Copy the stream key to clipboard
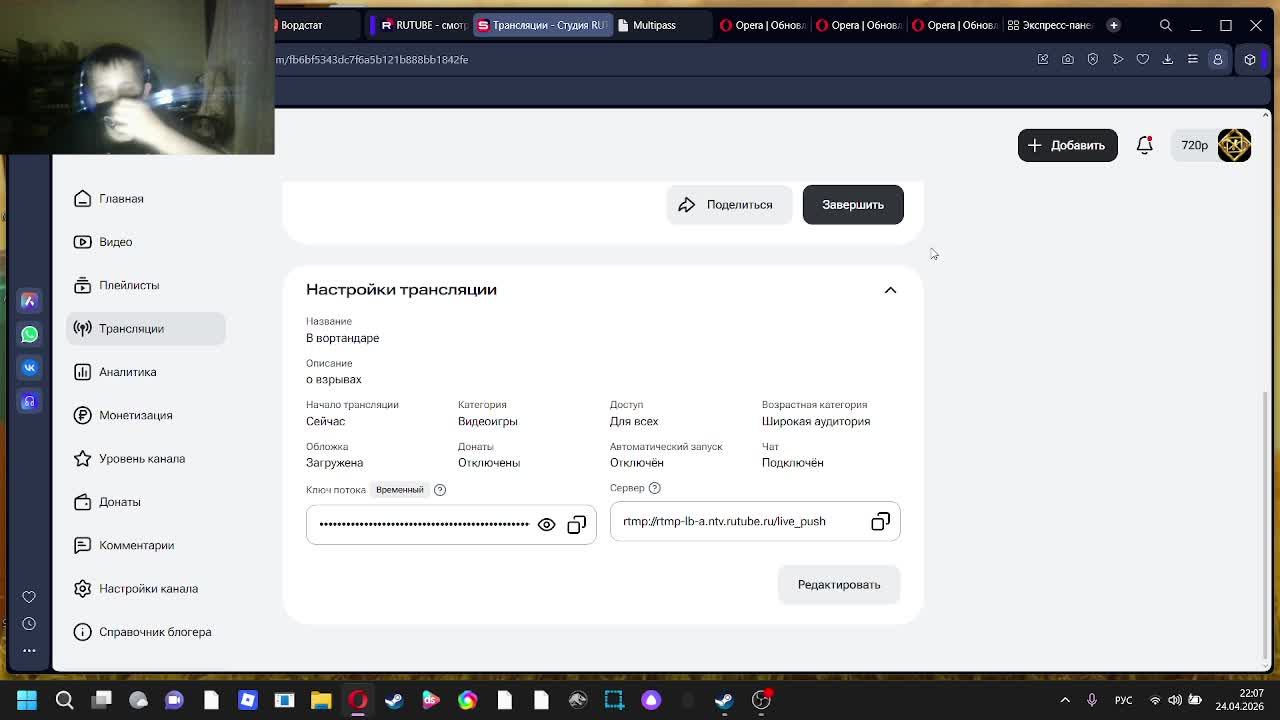The width and height of the screenshot is (1280, 720). 577,525
